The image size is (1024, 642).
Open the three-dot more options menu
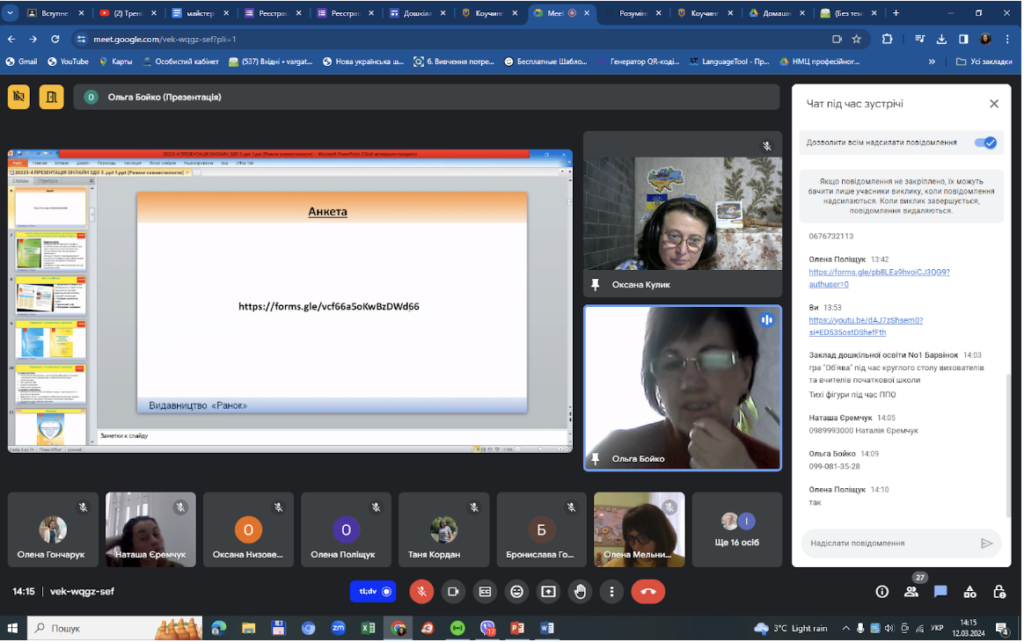point(611,592)
